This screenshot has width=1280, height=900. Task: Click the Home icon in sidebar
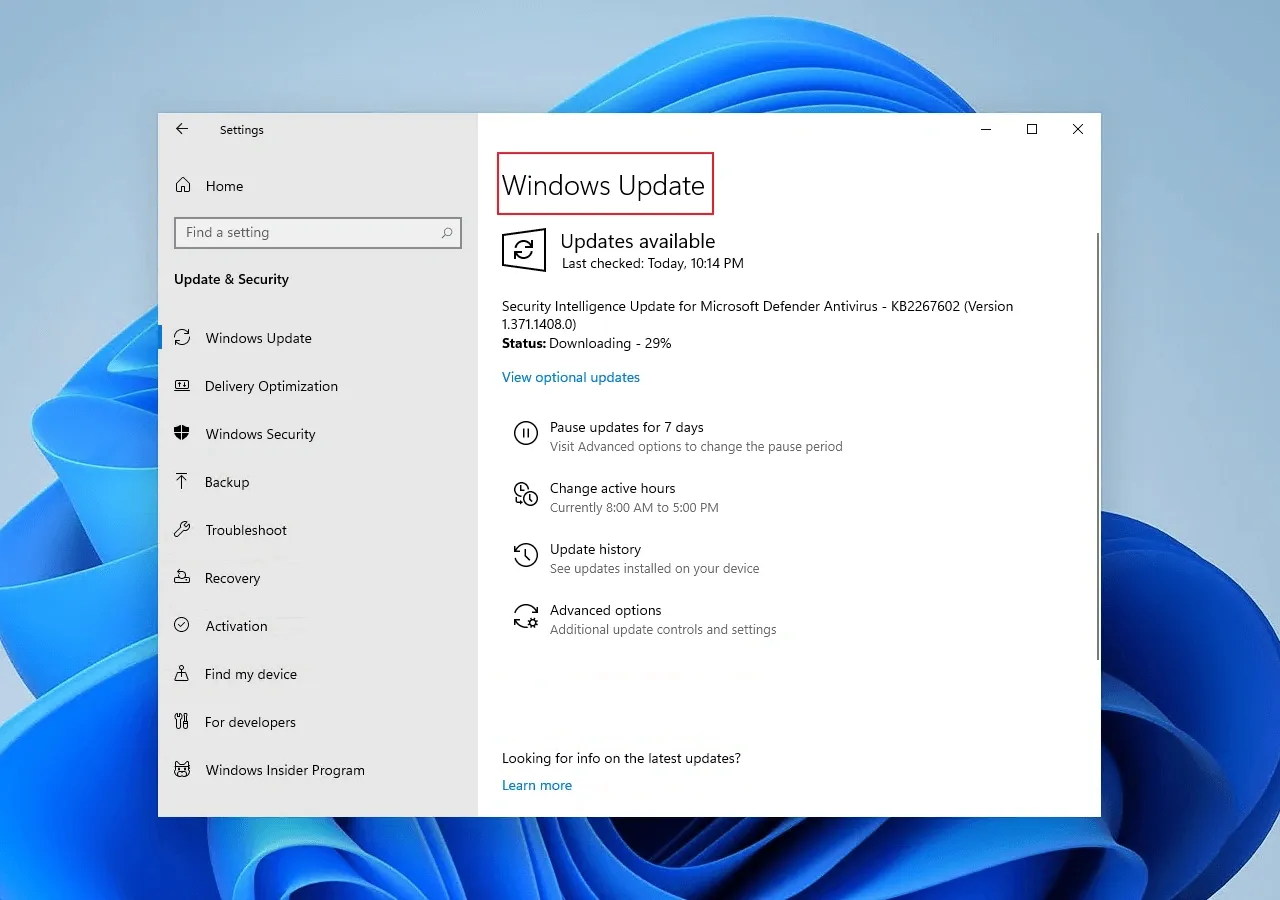pyautogui.click(x=183, y=186)
